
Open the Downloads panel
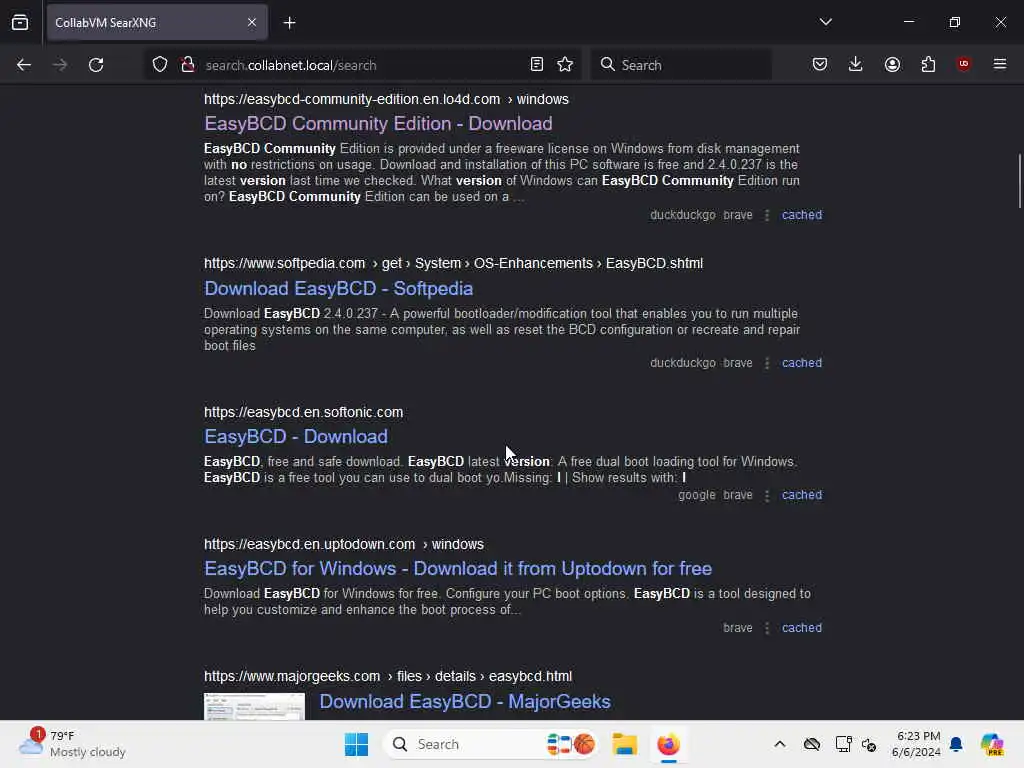coord(856,64)
